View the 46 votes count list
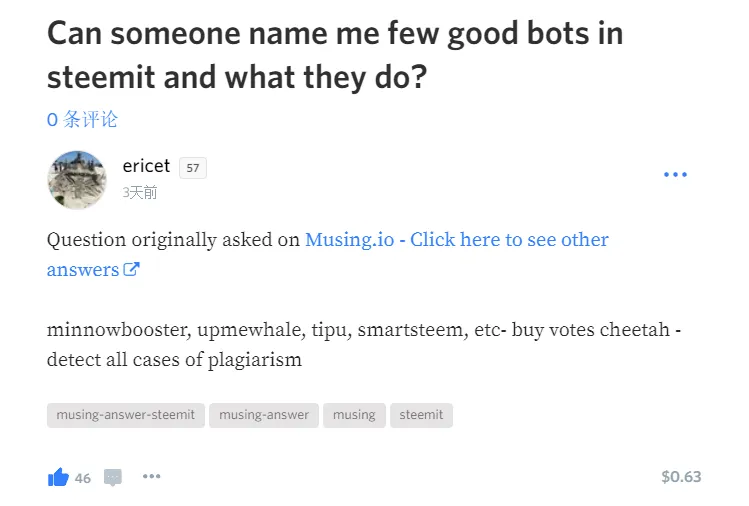 83,478
